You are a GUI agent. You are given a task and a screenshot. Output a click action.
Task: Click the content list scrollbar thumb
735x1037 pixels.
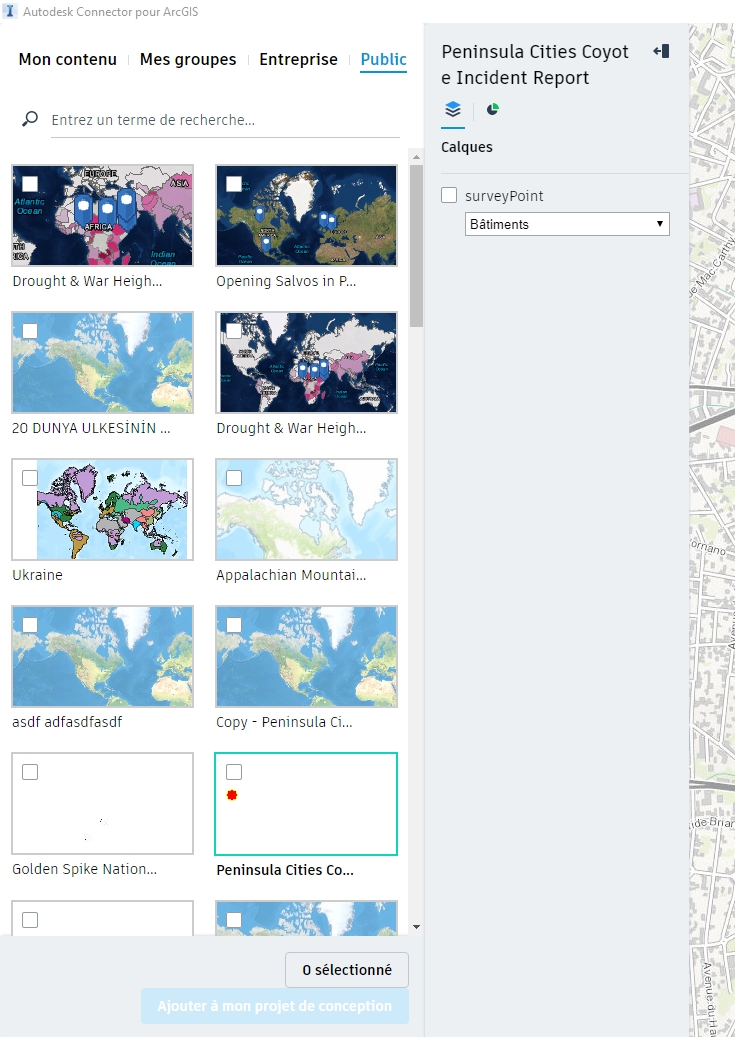[x=416, y=245]
